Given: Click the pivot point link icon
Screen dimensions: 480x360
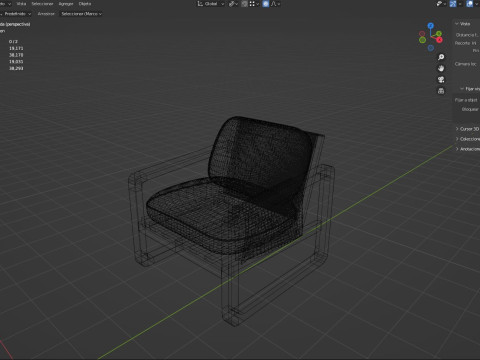Looking at the screenshot, I should [233, 4].
